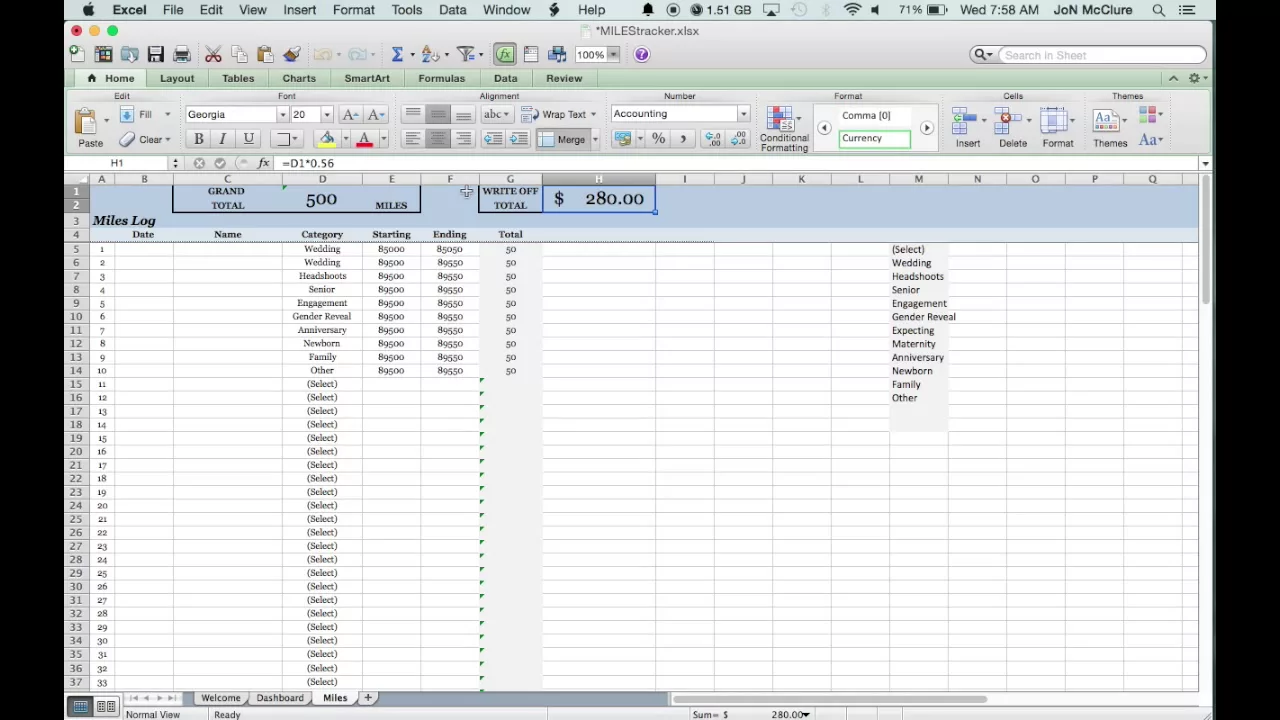This screenshot has height=720, width=1280.
Task: Toggle align text left
Action: (x=413, y=139)
